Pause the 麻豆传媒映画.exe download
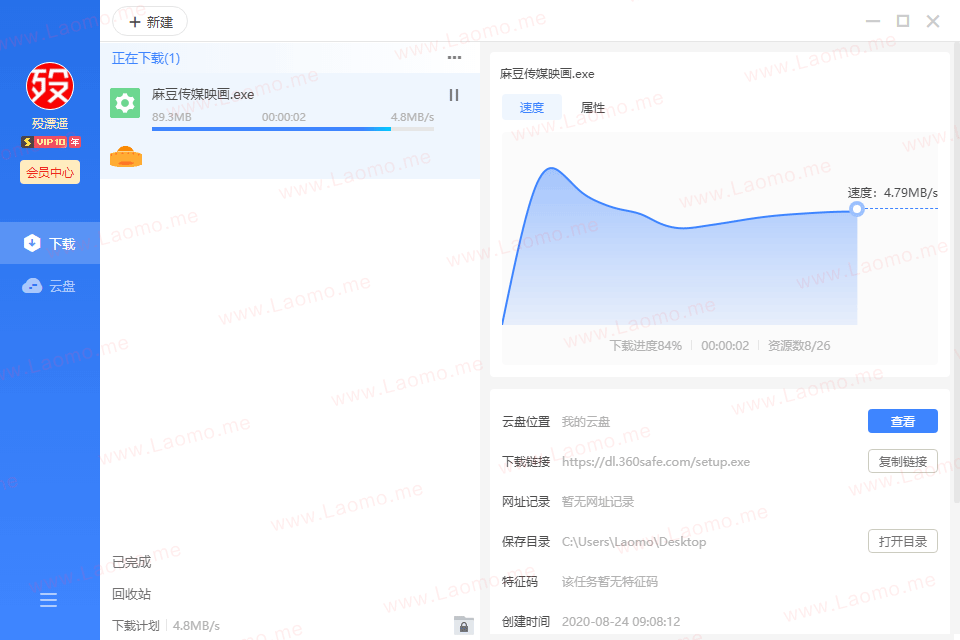This screenshot has width=960, height=640. click(454, 95)
